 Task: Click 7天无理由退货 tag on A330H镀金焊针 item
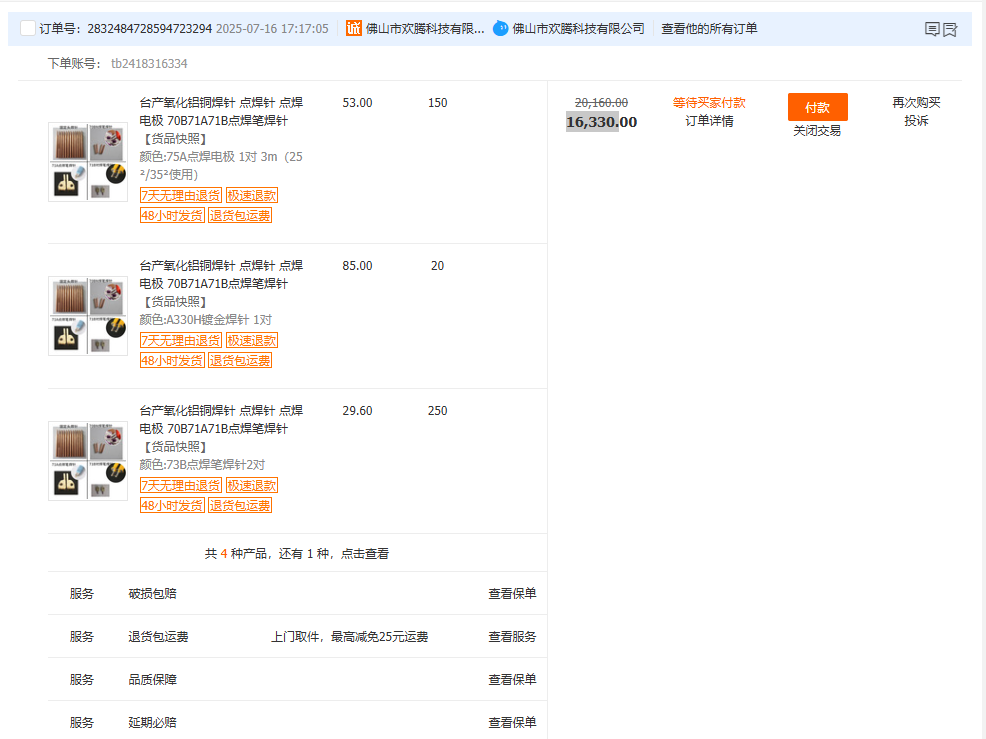[180, 340]
